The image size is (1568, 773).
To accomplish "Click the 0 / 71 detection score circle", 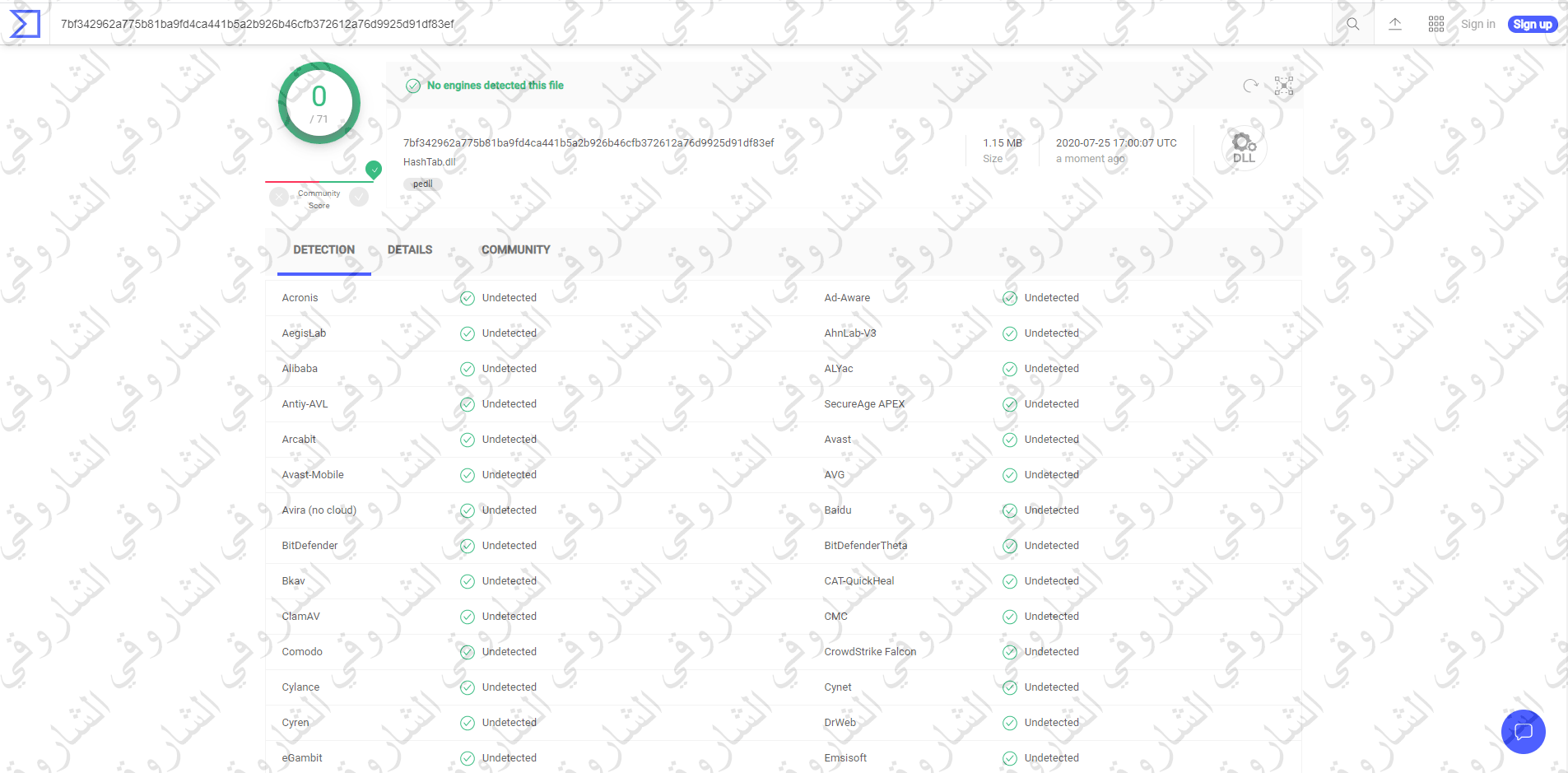I will coord(319,103).
